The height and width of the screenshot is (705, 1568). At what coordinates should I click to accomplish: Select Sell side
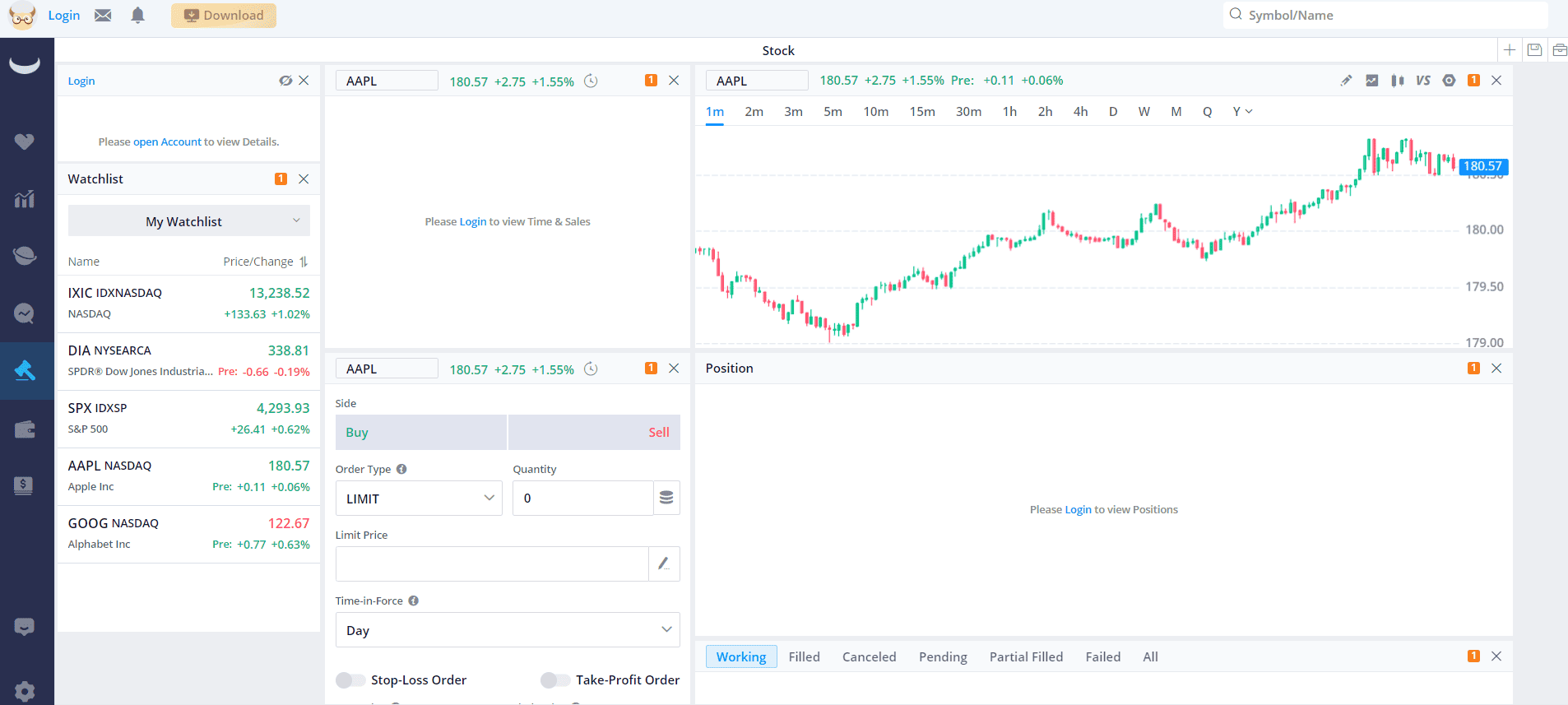(594, 433)
